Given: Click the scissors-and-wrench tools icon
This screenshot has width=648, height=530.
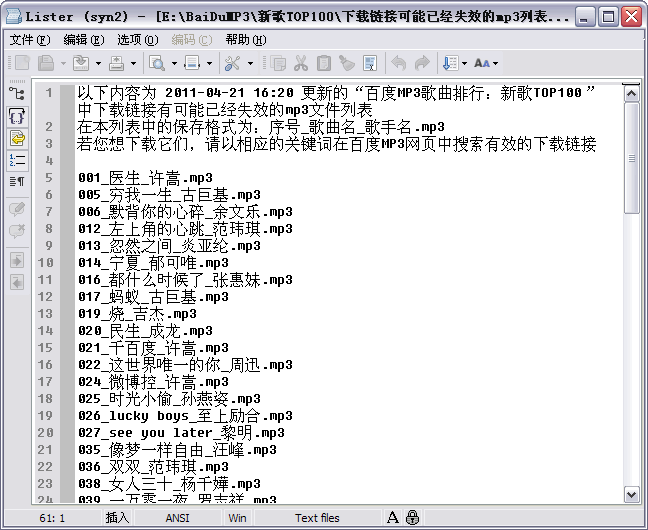Looking at the screenshot, I should pyautogui.click(x=233, y=63).
